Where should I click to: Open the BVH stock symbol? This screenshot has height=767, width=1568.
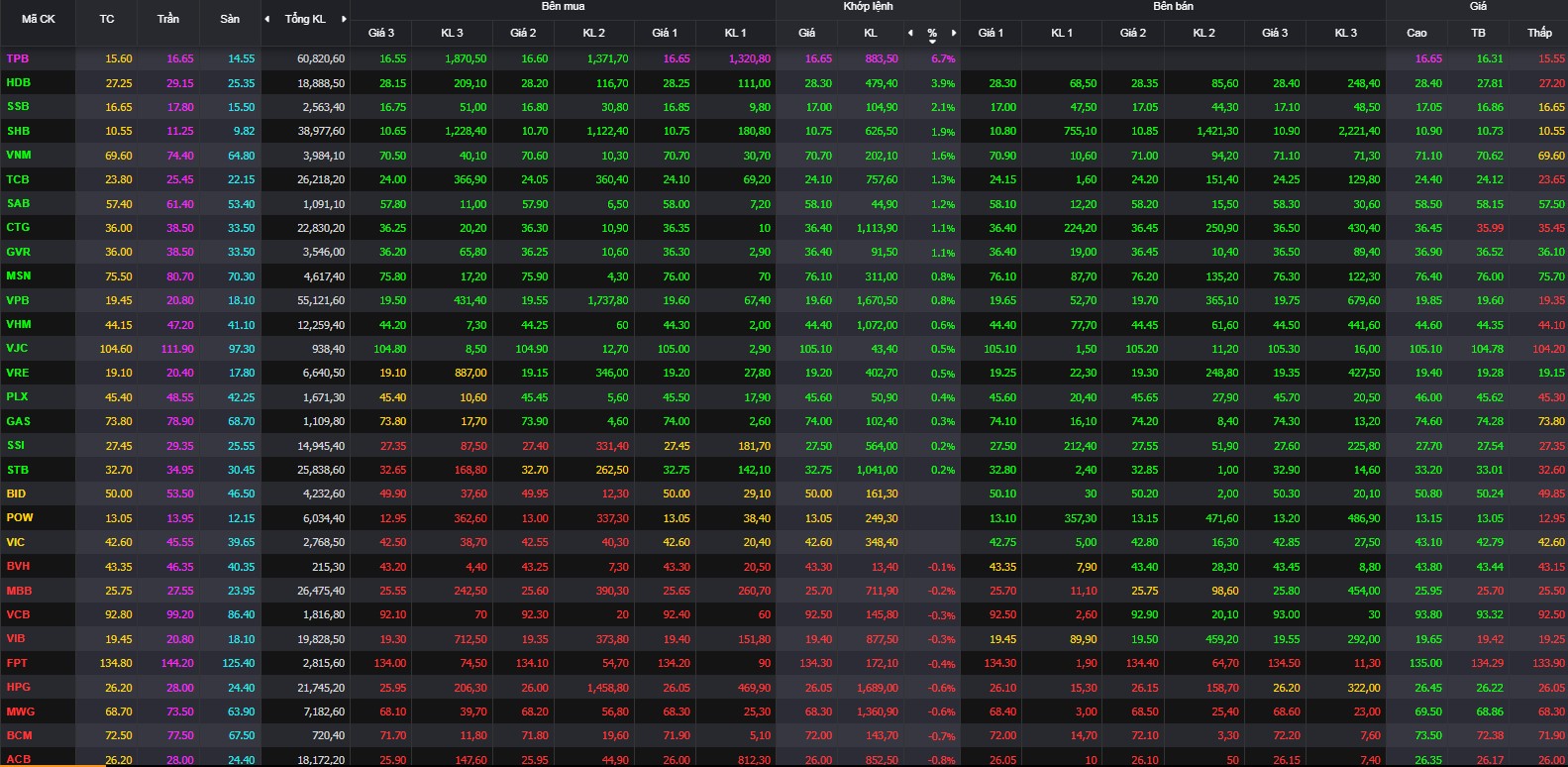pos(18,566)
